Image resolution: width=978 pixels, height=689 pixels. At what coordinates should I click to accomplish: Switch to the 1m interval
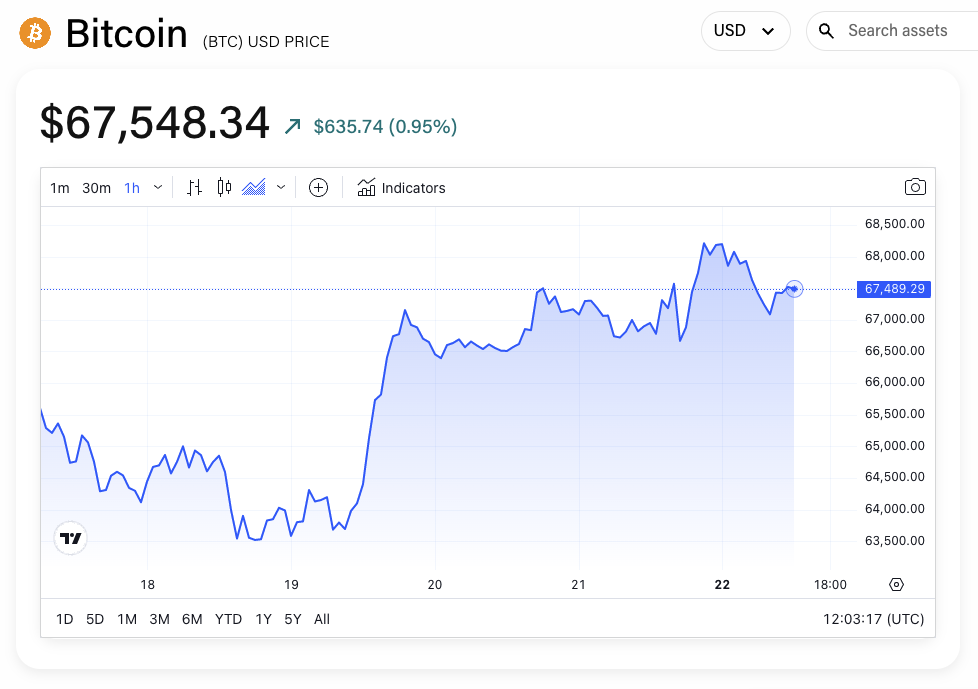click(x=60, y=187)
